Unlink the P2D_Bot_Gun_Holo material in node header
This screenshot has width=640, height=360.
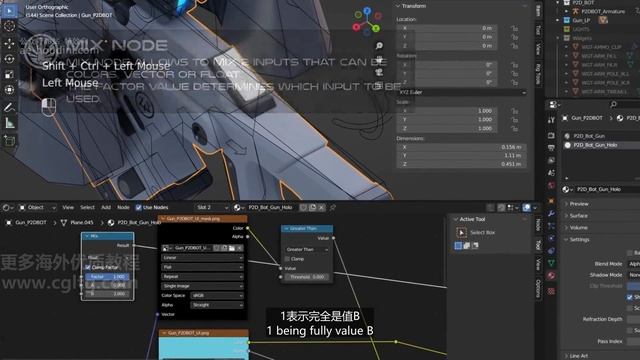[x=322, y=207]
